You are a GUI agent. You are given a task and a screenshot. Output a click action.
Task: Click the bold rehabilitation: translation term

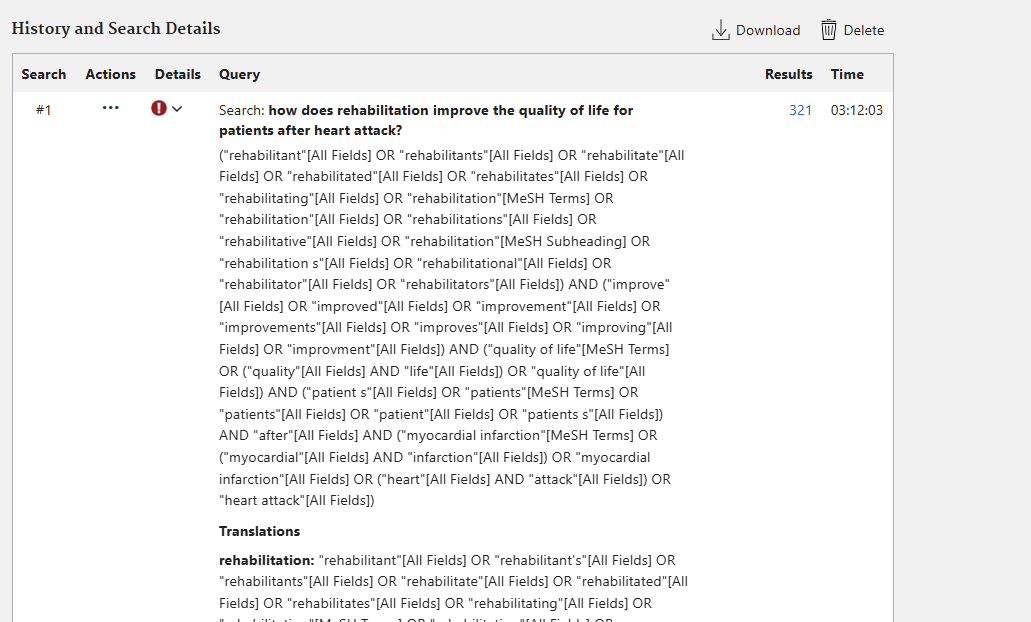tap(266, 560)
